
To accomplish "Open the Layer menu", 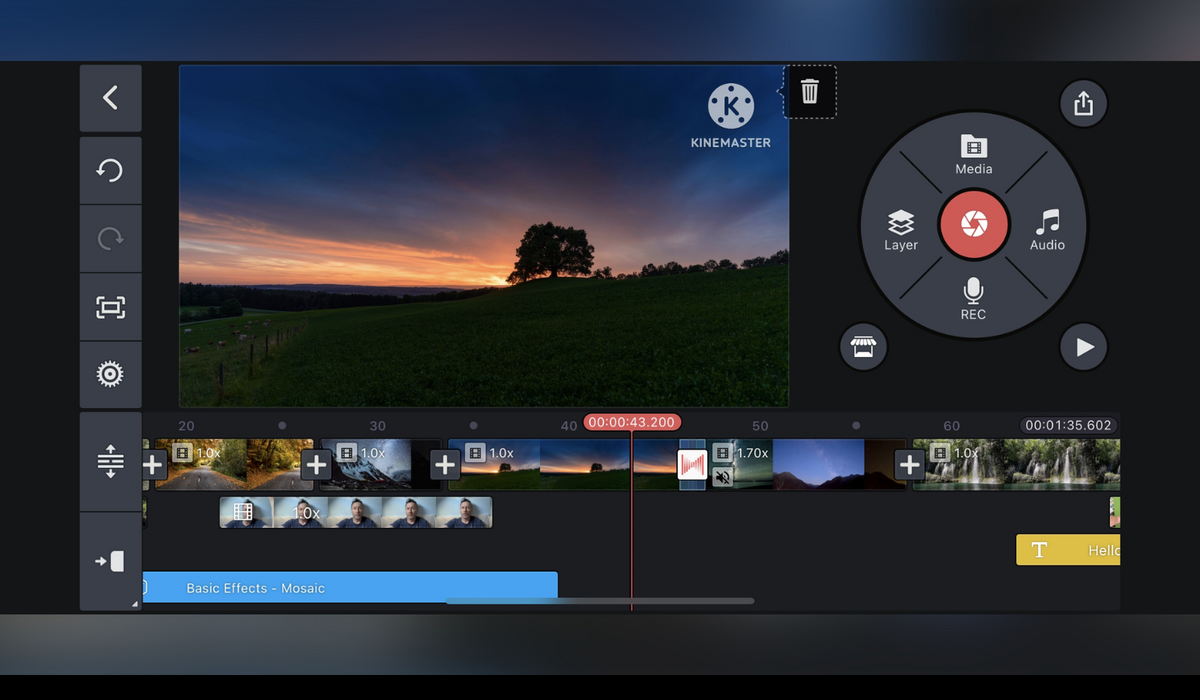I will click(901, 230).
